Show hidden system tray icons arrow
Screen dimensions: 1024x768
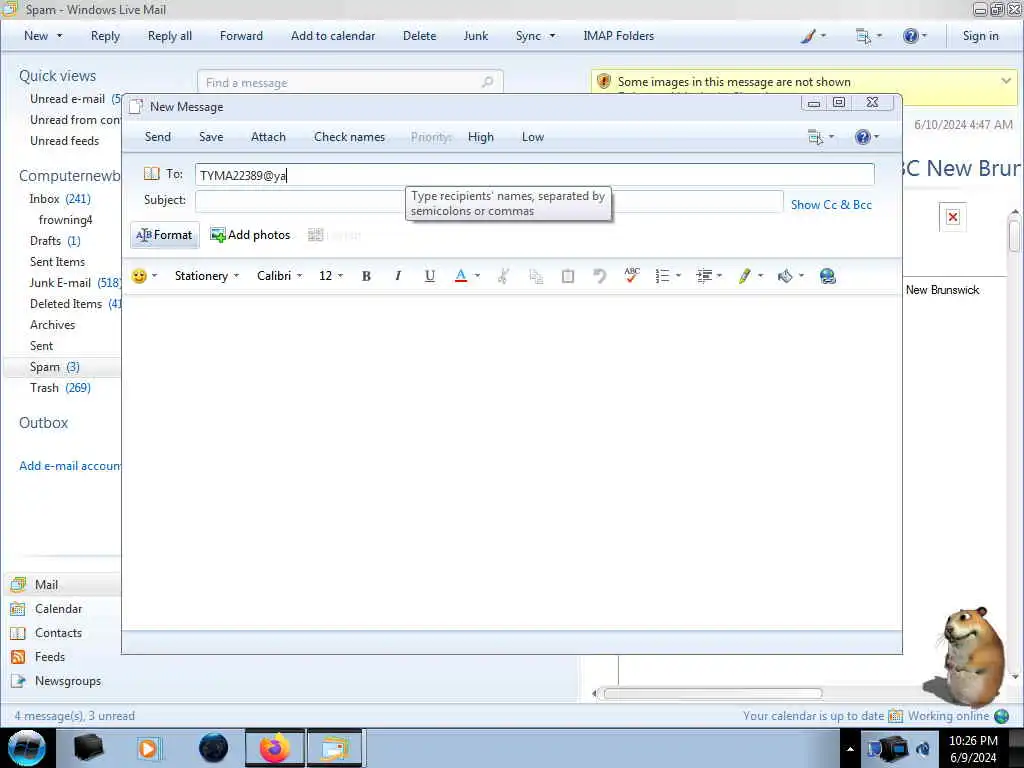pyautogui.click(x=850, y=749)
